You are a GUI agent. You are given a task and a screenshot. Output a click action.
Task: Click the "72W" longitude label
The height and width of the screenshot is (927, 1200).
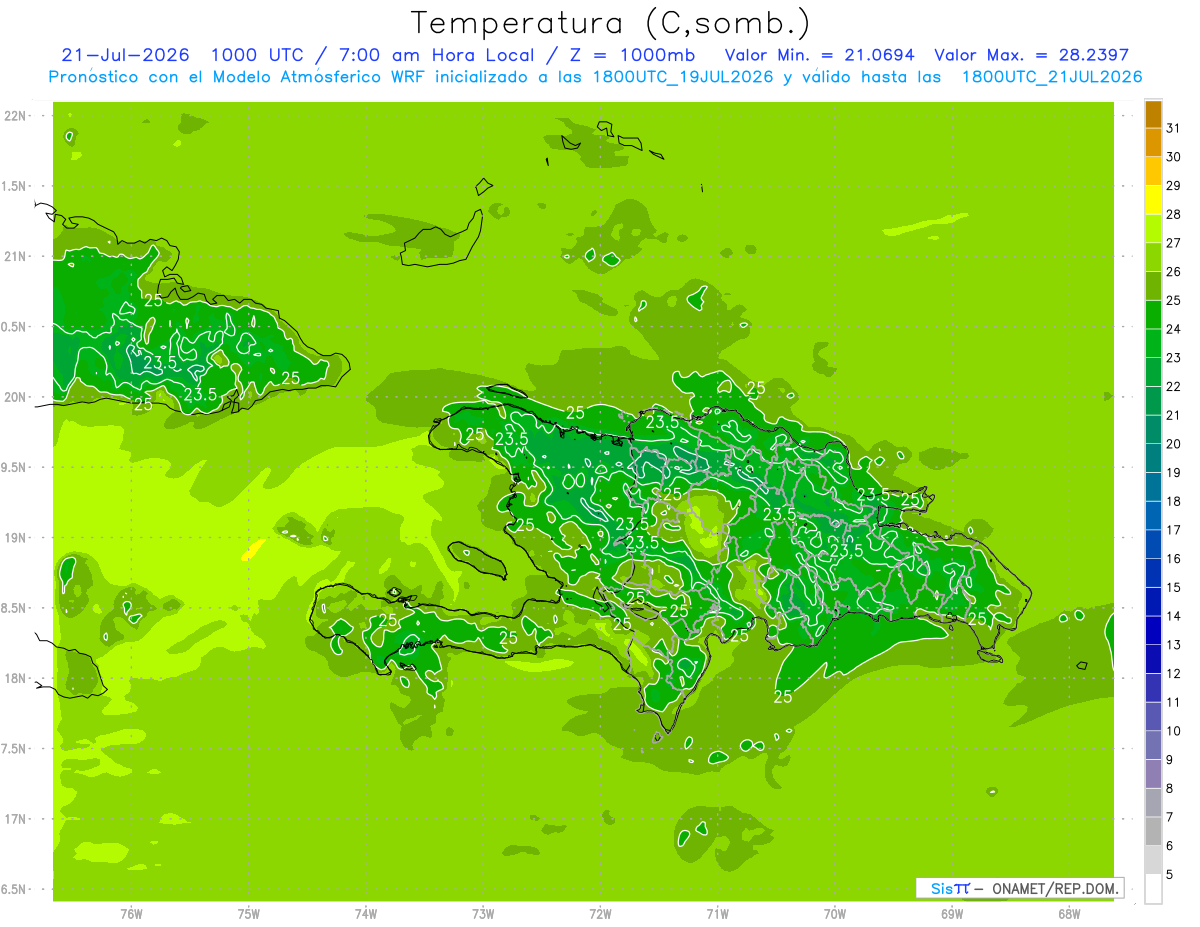point(600,914)
